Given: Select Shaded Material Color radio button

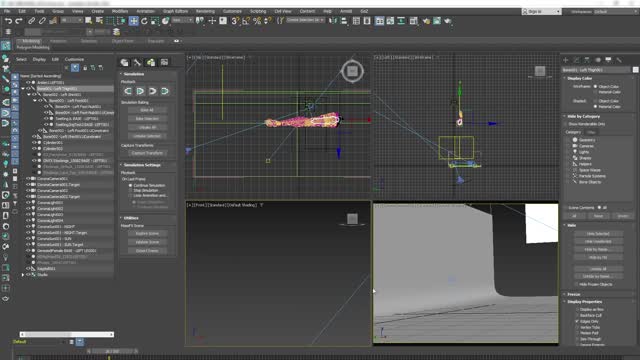Looking at the screenshot, I should tap(595, 107).
